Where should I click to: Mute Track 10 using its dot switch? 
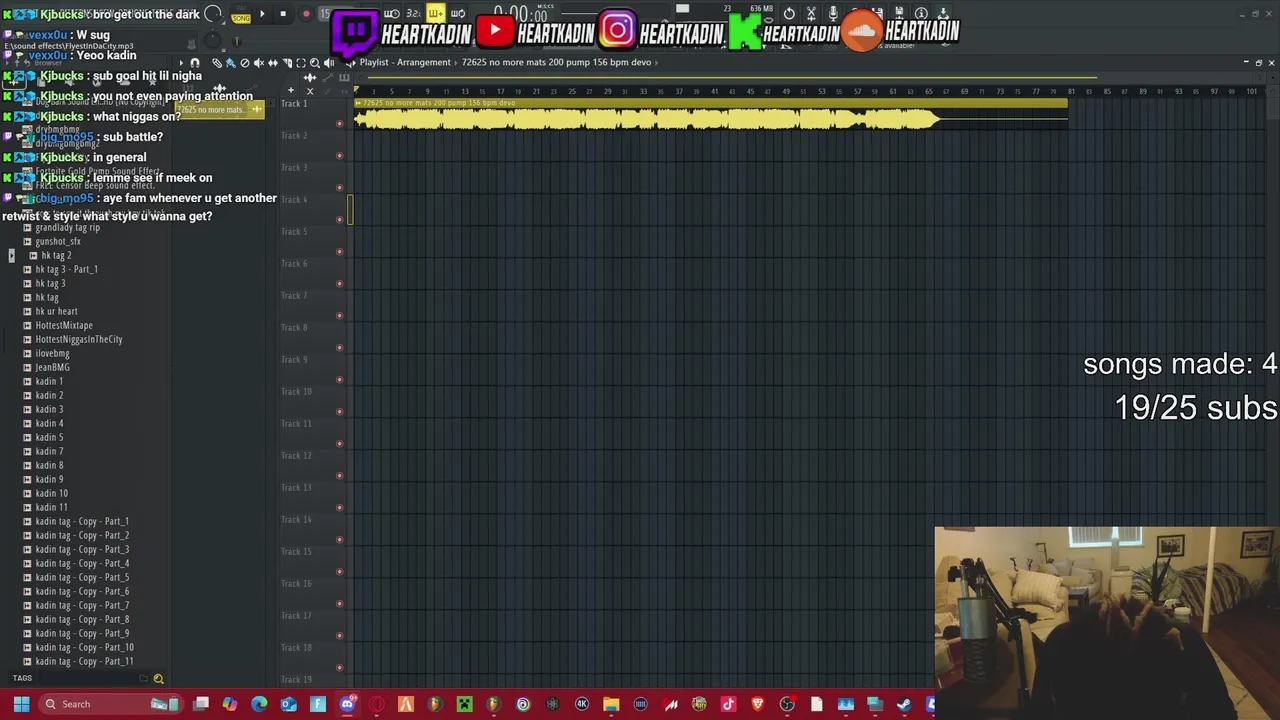coord(340,411)
